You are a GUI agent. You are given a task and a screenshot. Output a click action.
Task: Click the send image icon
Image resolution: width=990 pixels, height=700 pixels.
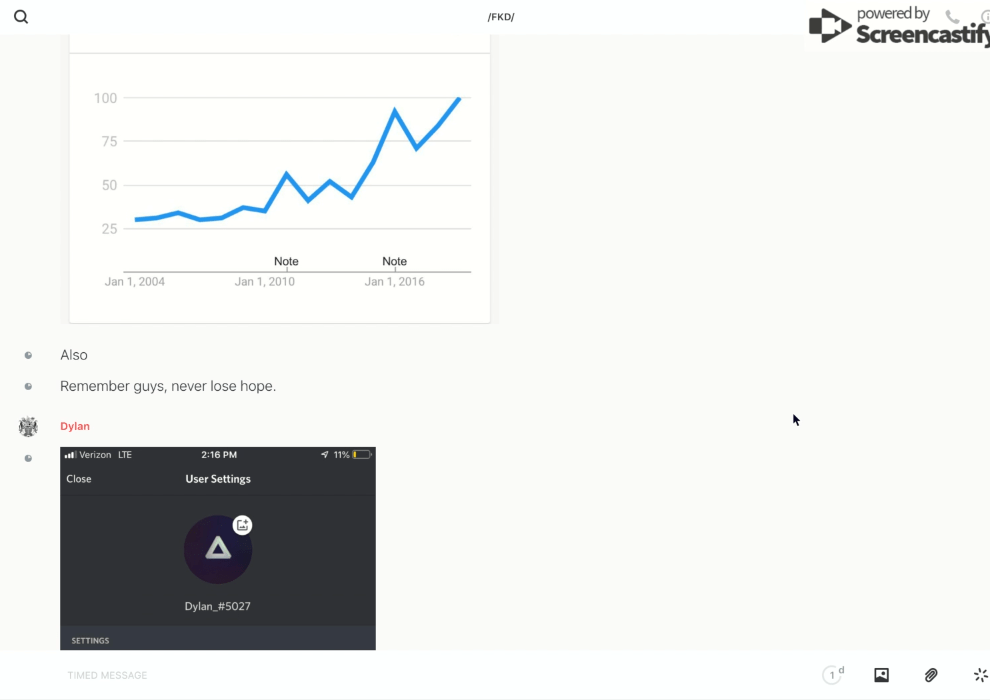[881, 676]
